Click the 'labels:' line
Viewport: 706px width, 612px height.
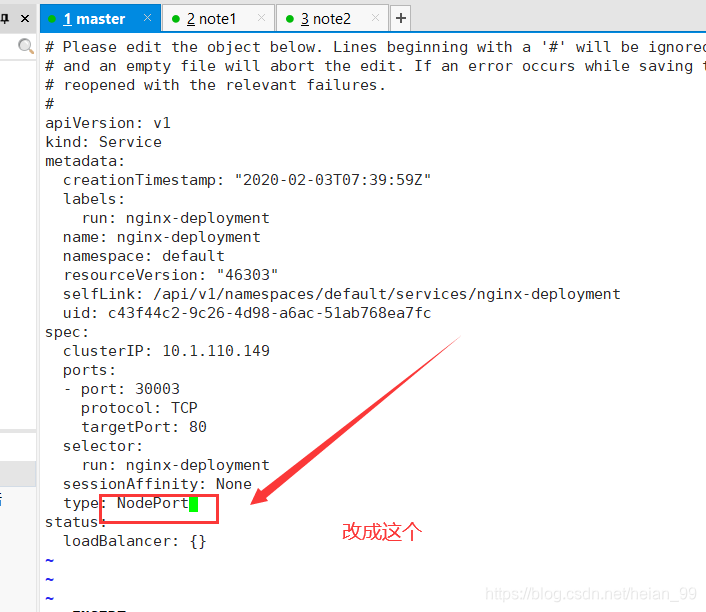click(94, 199)
